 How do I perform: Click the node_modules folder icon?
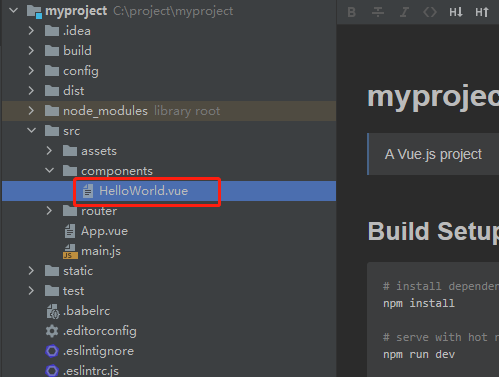(52, 111)
